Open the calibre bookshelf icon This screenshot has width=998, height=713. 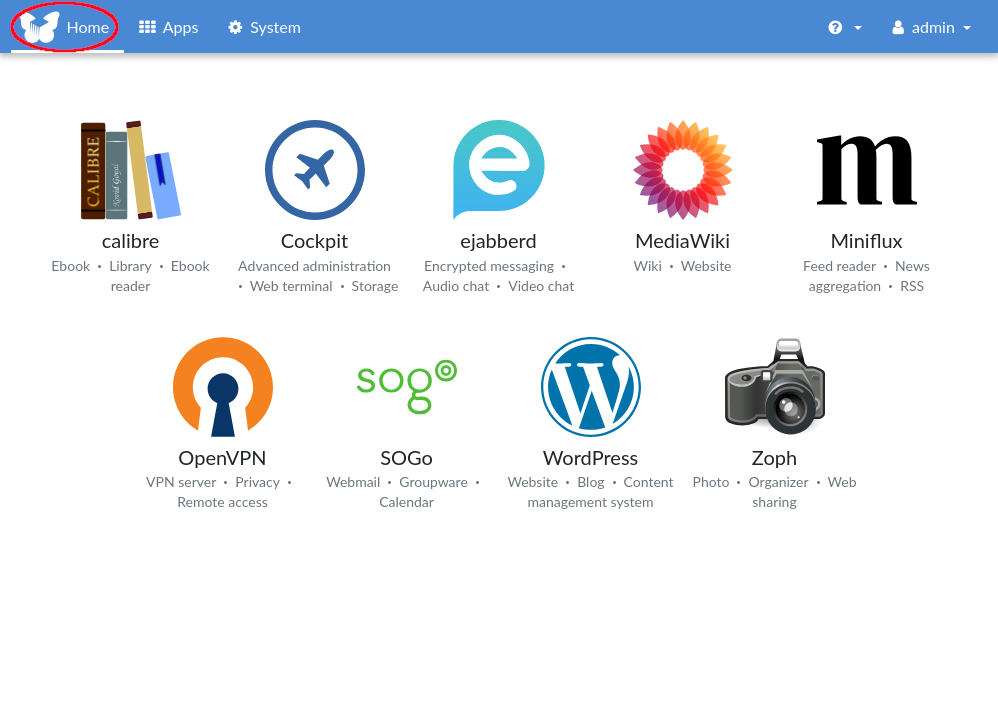click(x=130, y=170)
